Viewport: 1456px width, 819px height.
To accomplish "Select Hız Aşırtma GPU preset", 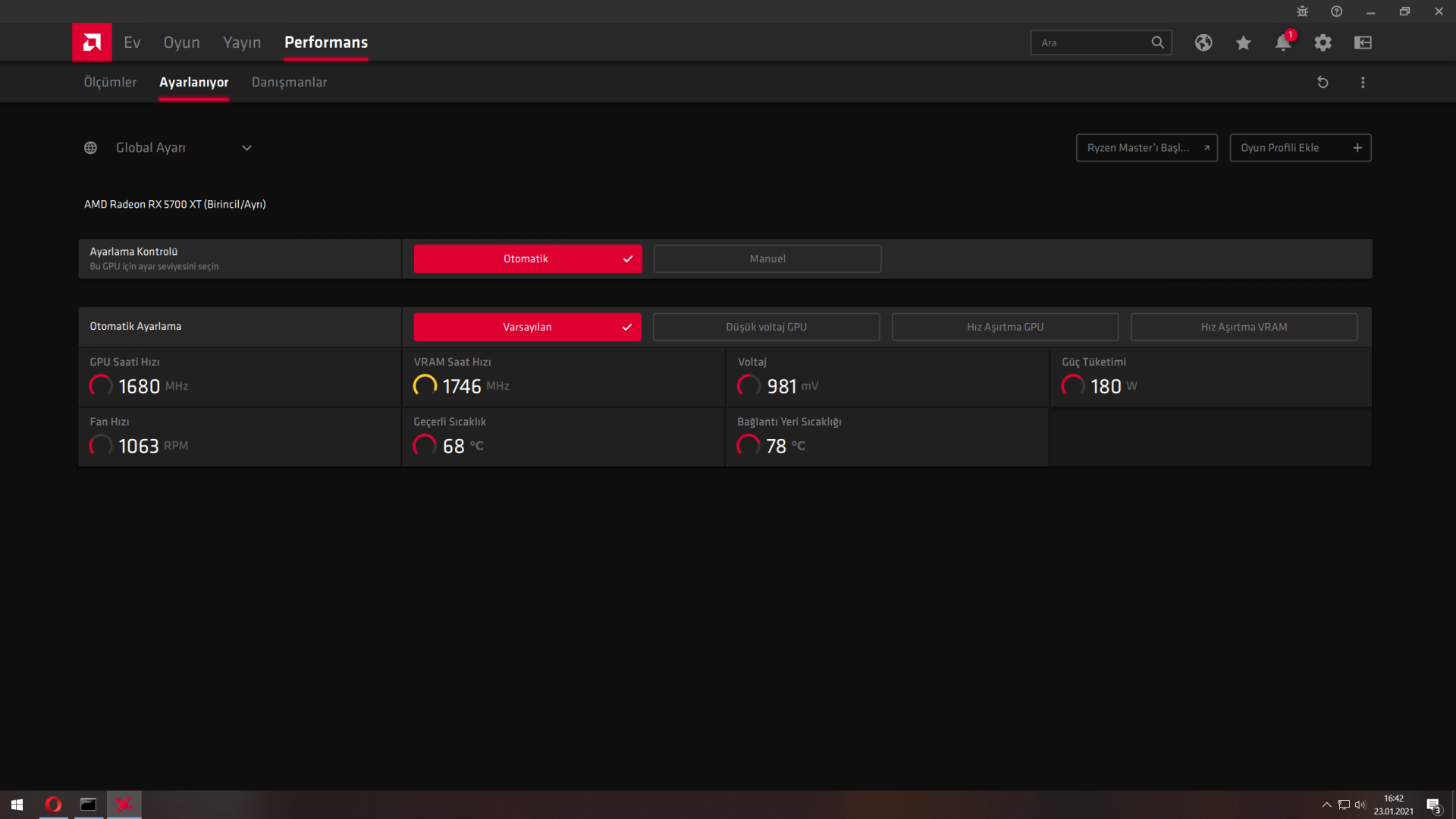I will [1005, 327].
